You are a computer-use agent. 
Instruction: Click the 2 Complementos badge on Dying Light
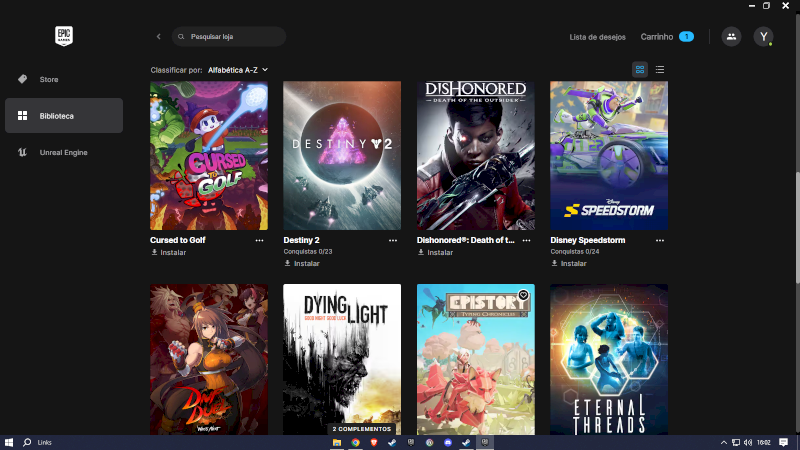coord(362,429)
